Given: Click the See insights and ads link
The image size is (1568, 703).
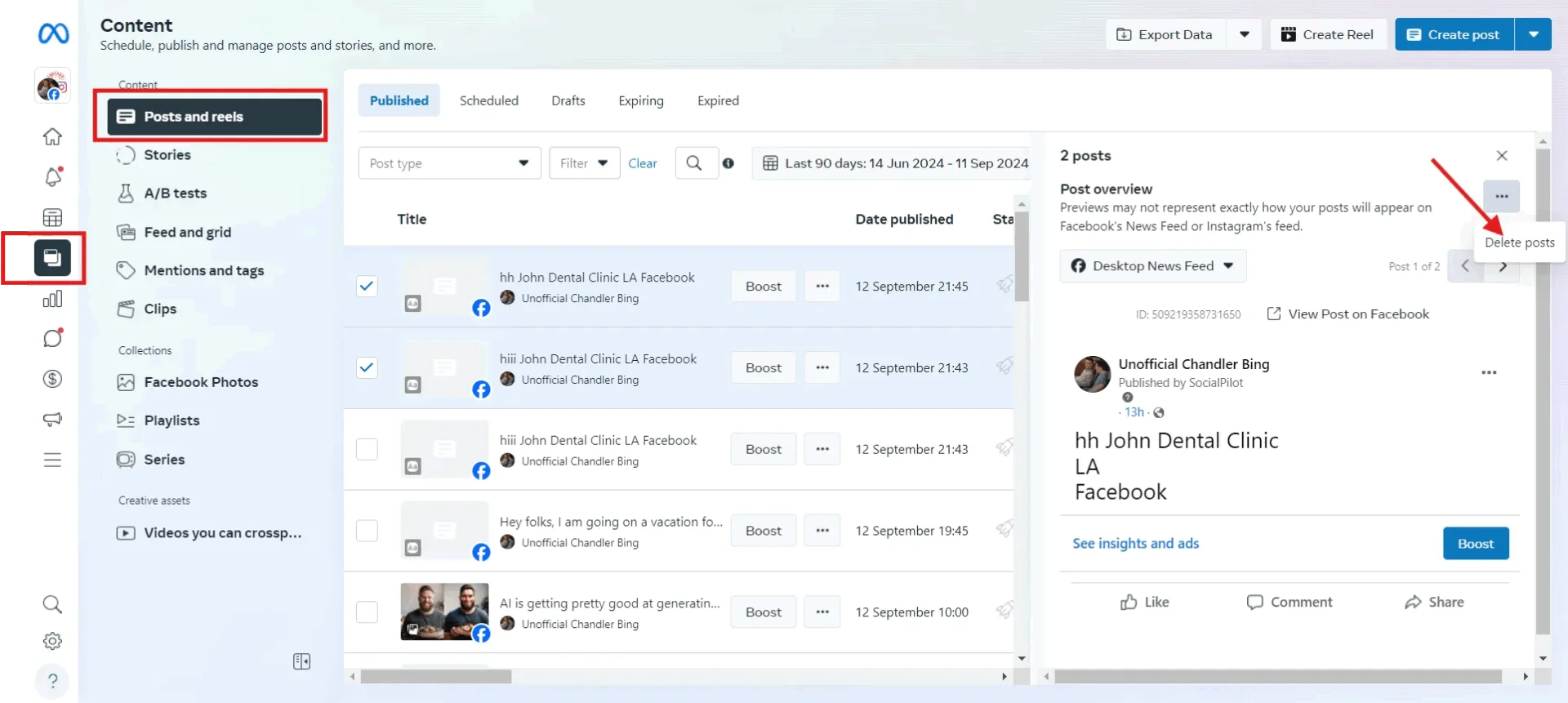Looking at the screenshot, I should [1135, 544].
